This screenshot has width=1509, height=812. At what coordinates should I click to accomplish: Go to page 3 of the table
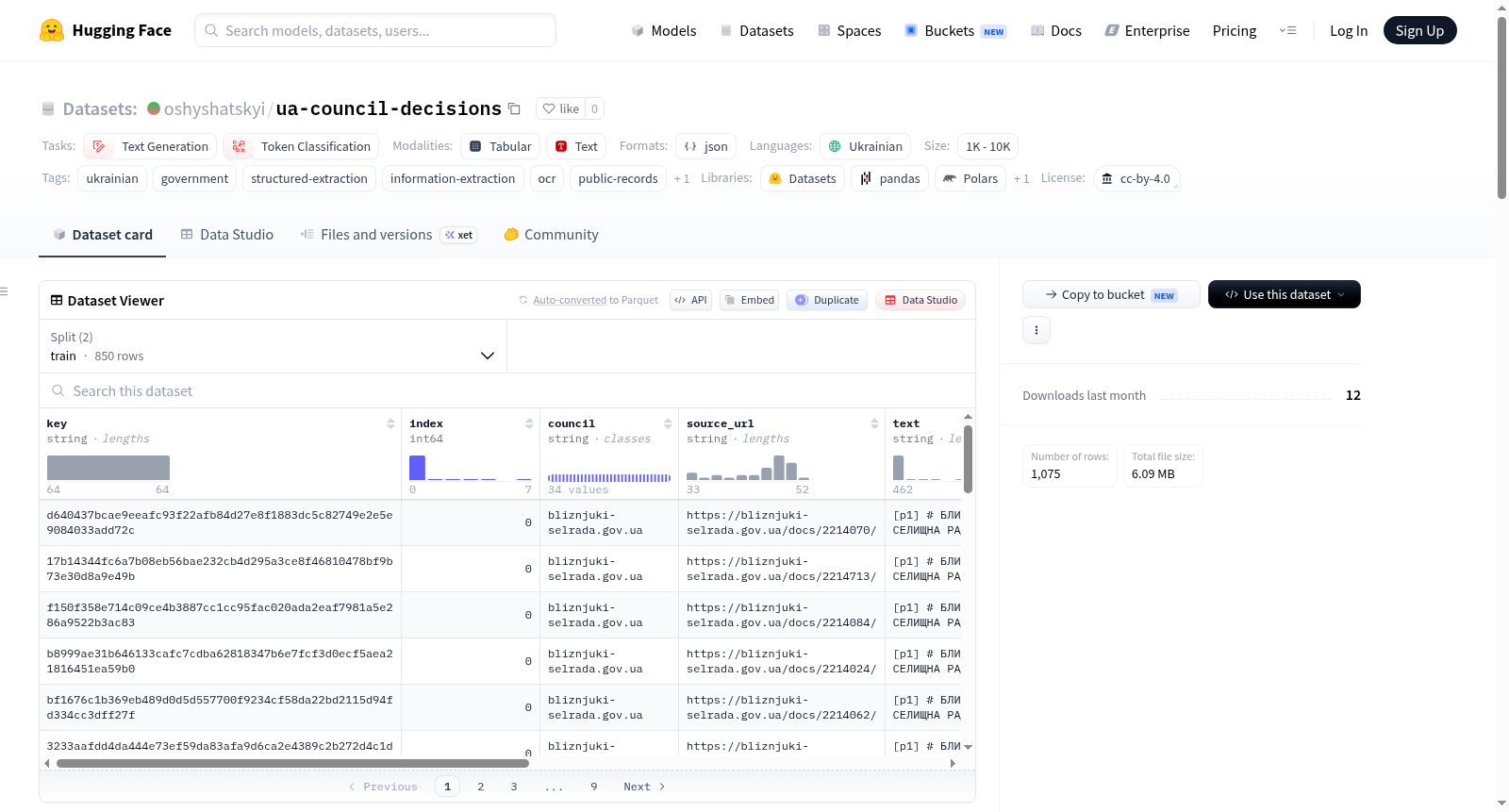(514, 787)
